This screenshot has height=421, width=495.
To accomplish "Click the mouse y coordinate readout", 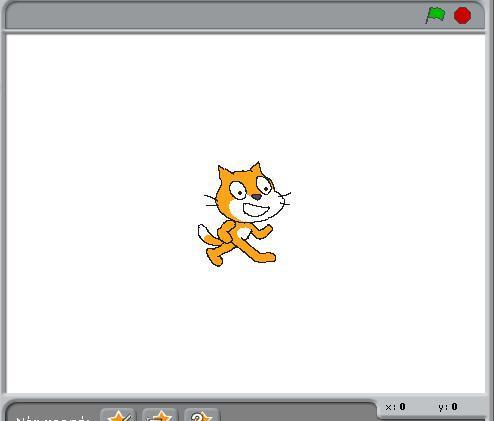I will 448,407.
